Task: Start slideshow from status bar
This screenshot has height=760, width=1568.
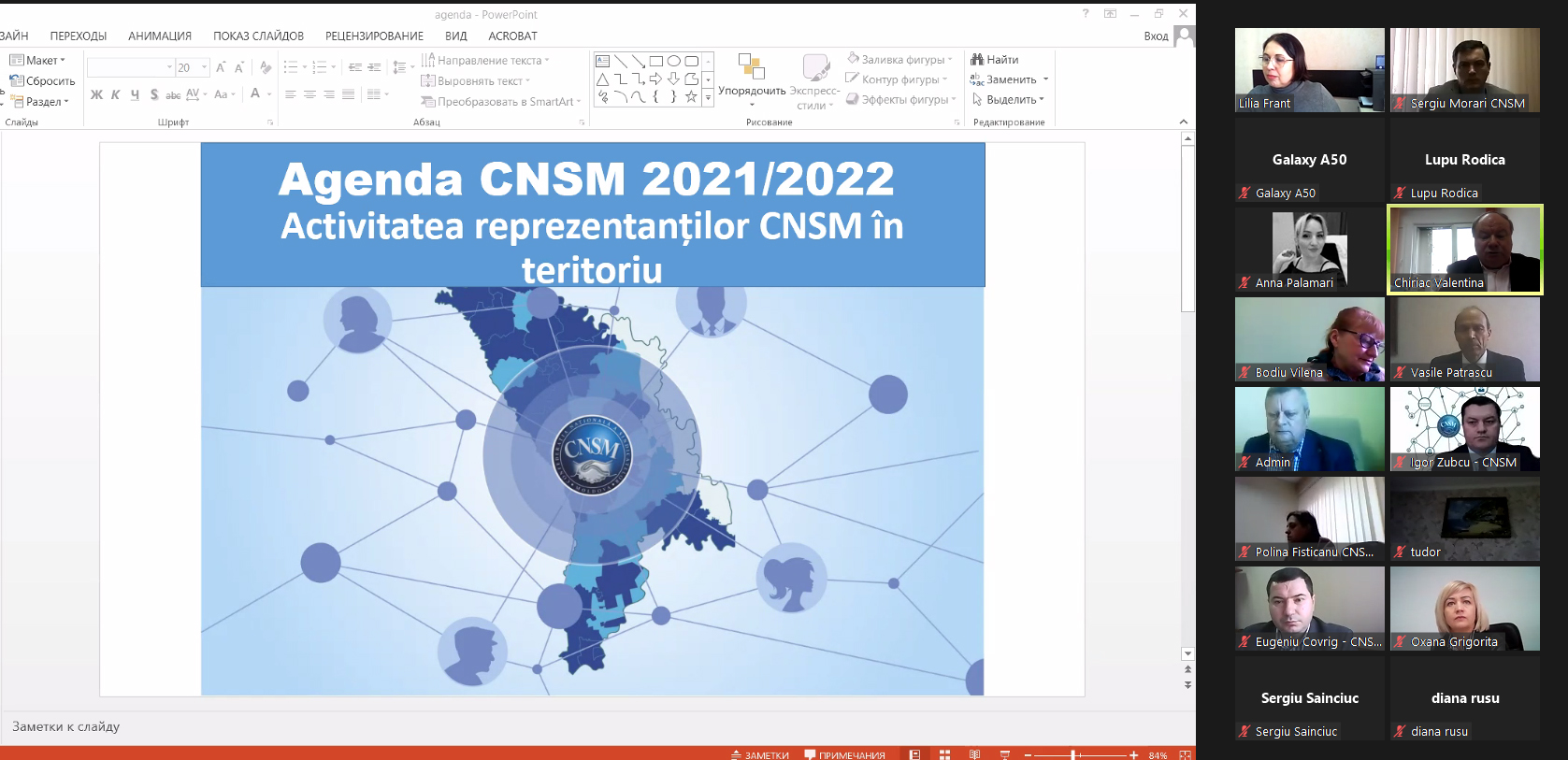Action: (1005, 754)
